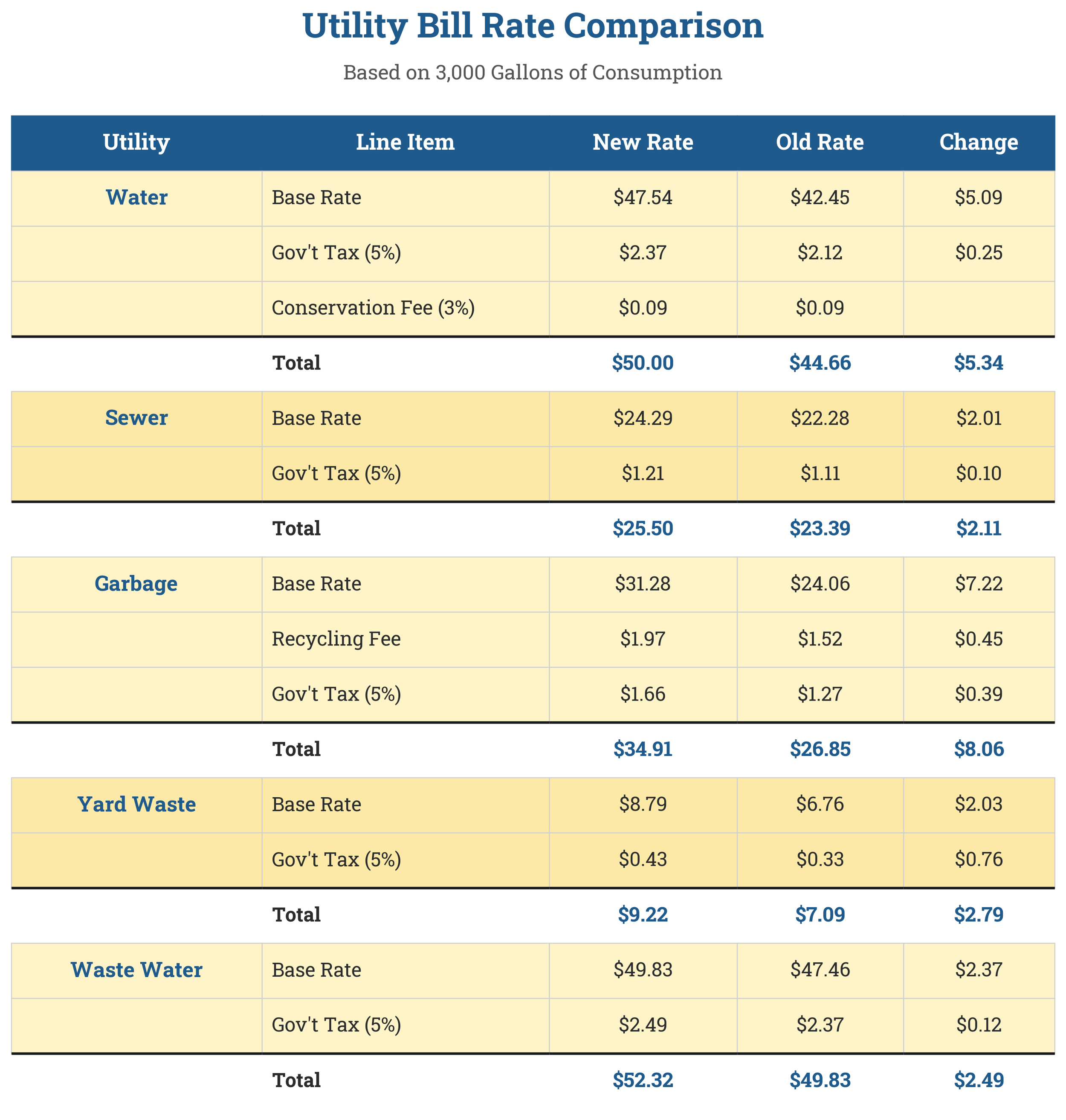Select the Waste Water utility label

[136, 970]
